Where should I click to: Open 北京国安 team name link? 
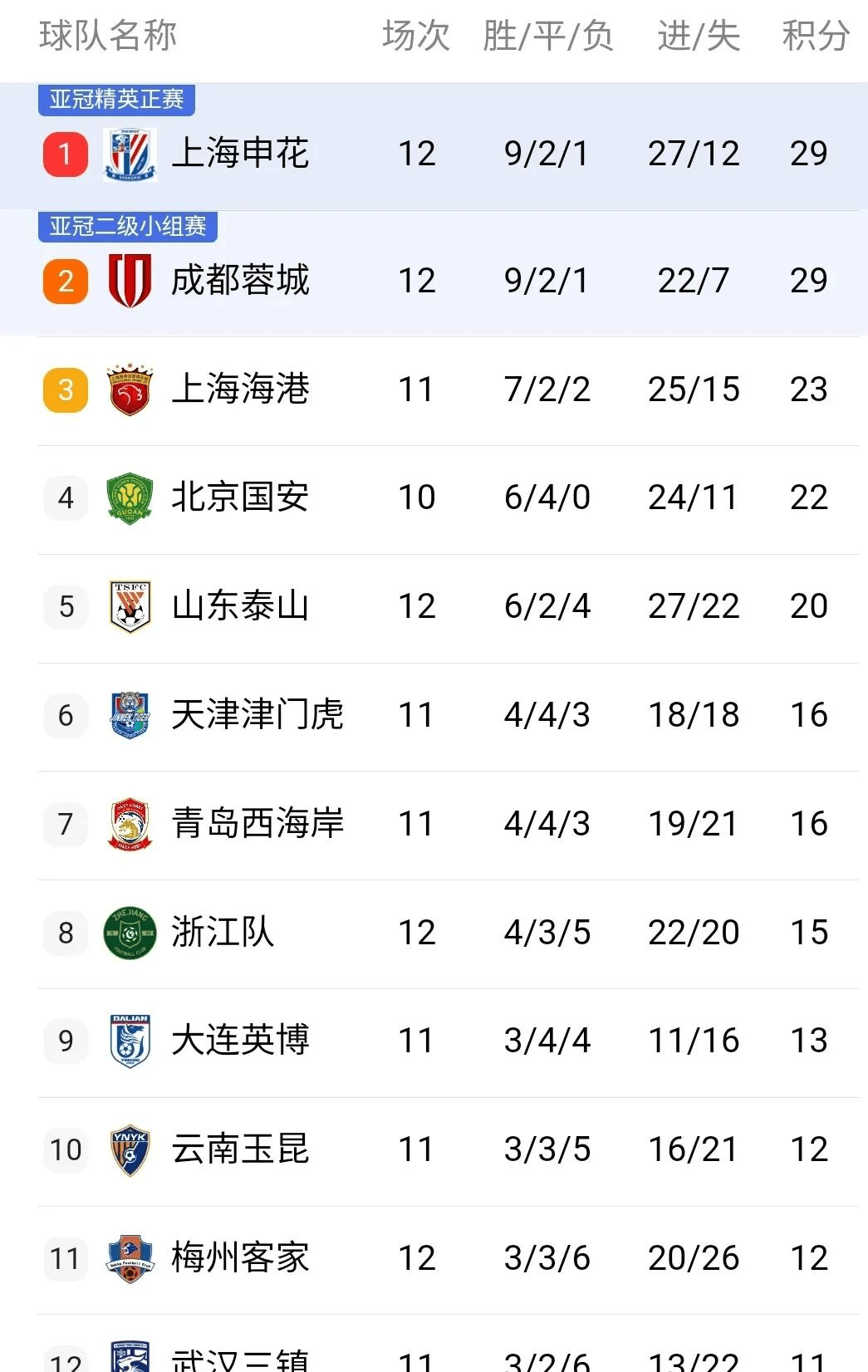pyautogui.click(x=240, y=497)
